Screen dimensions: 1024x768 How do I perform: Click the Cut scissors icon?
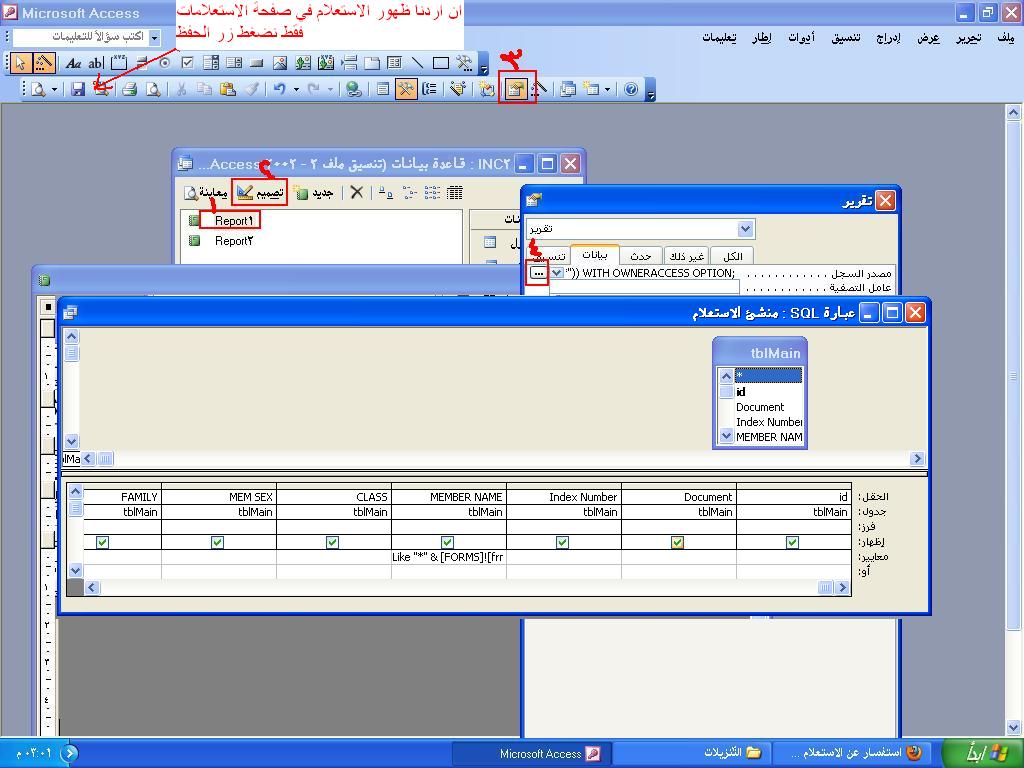click(x=182, y=89)
